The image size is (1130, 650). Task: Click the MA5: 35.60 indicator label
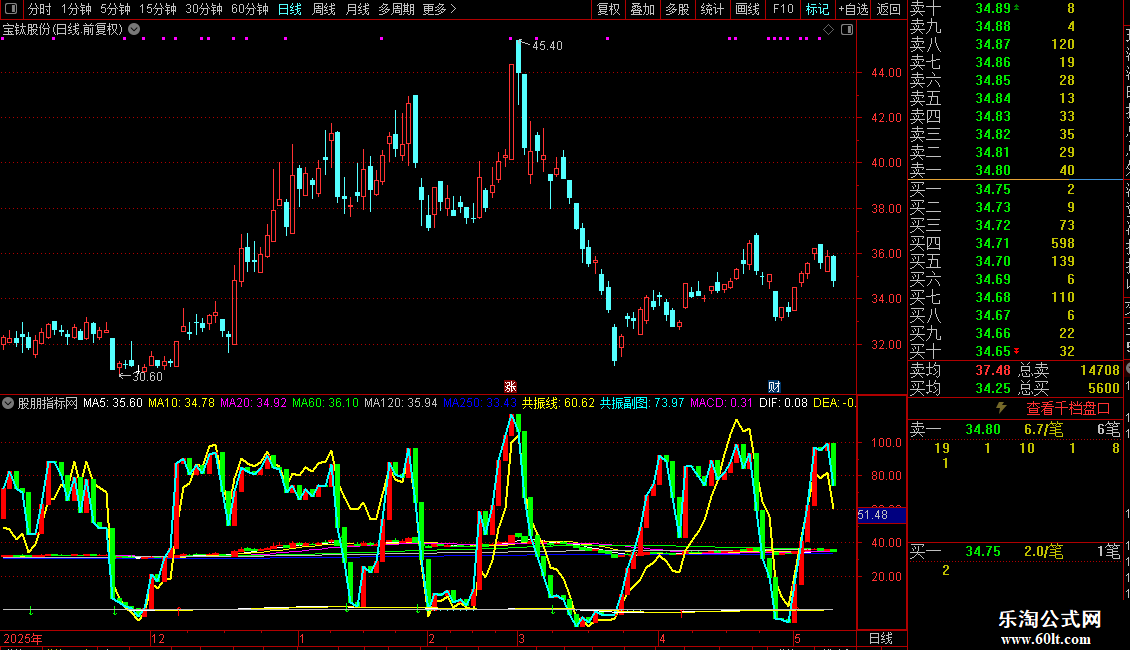click(113, 403)
